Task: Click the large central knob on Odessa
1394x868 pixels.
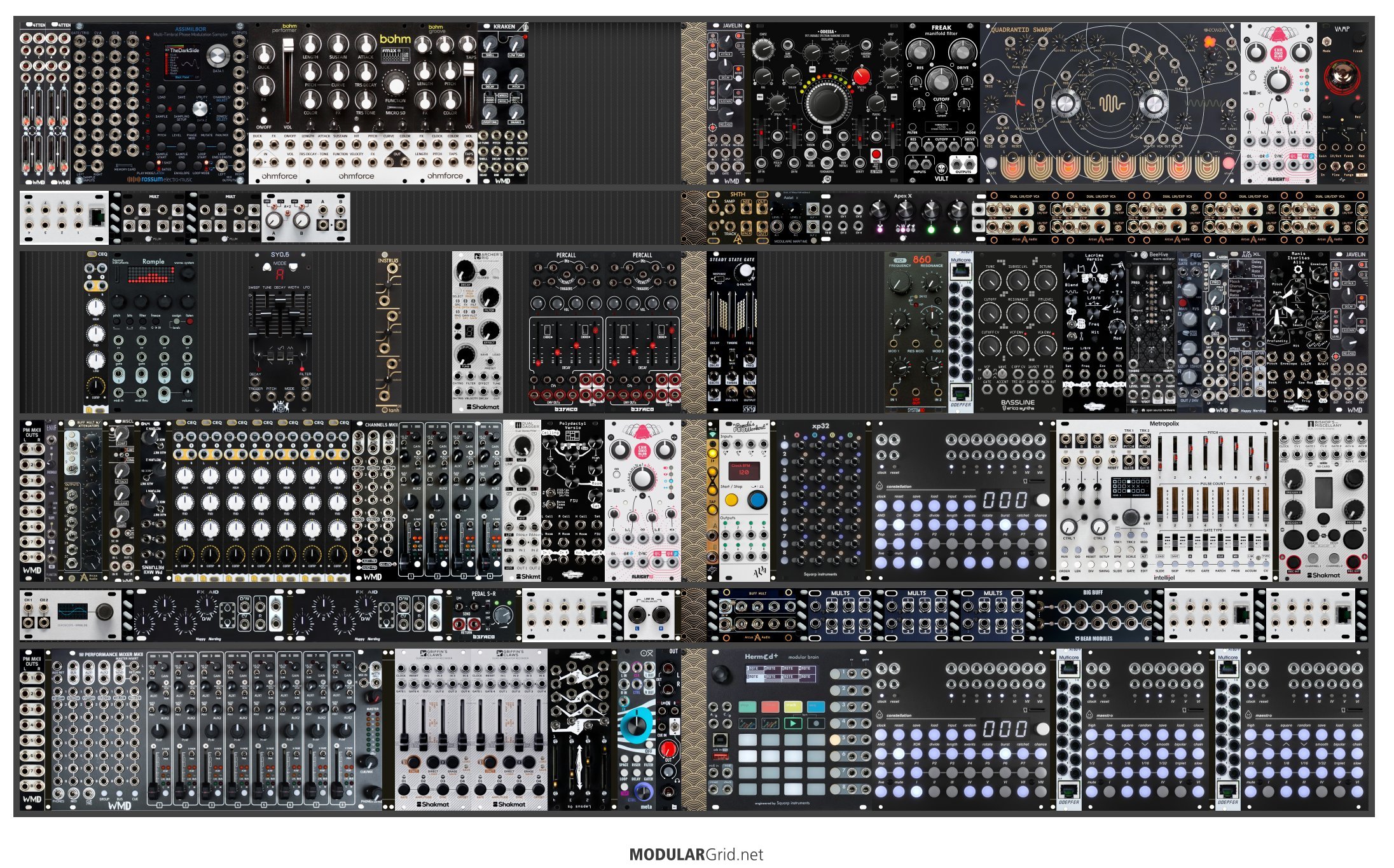Action: 827,102
